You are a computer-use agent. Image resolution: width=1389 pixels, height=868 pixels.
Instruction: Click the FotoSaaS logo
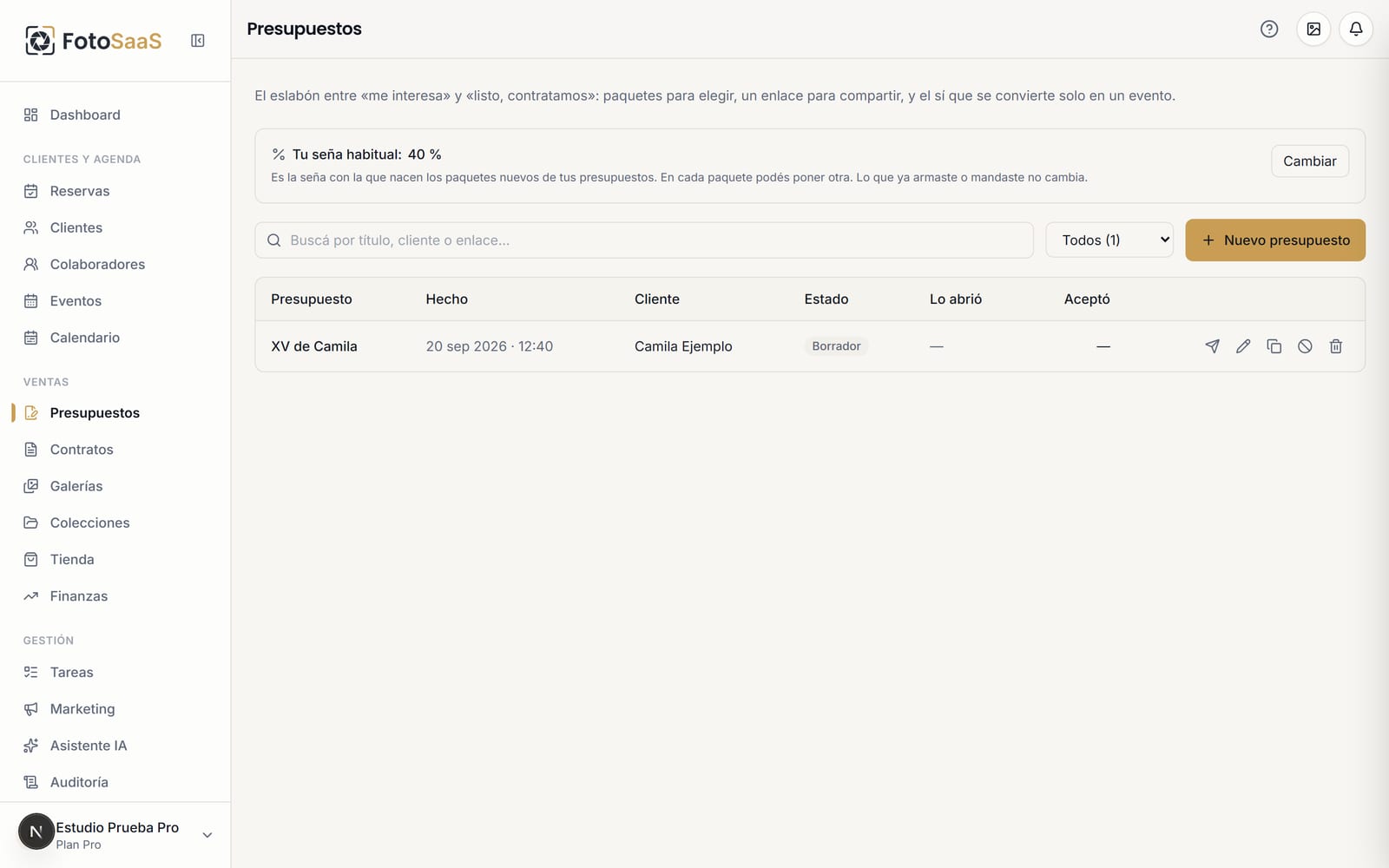coord(93,41)
